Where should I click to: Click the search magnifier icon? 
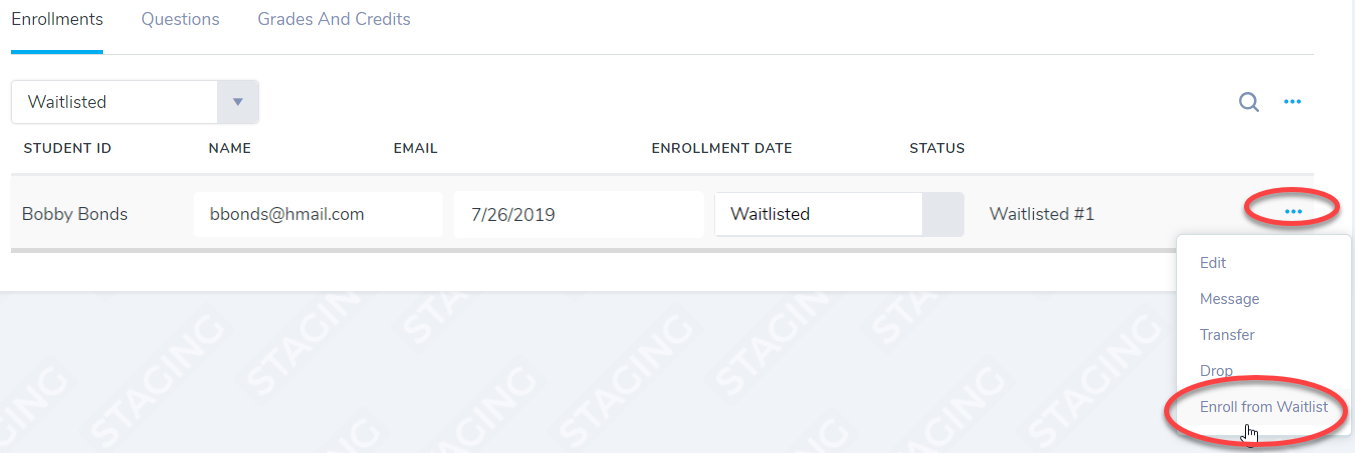1248,101
